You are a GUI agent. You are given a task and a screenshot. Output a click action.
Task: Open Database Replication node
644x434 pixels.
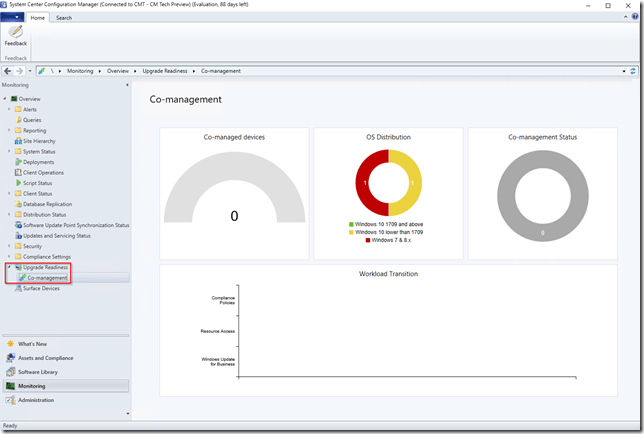[47, 204]
